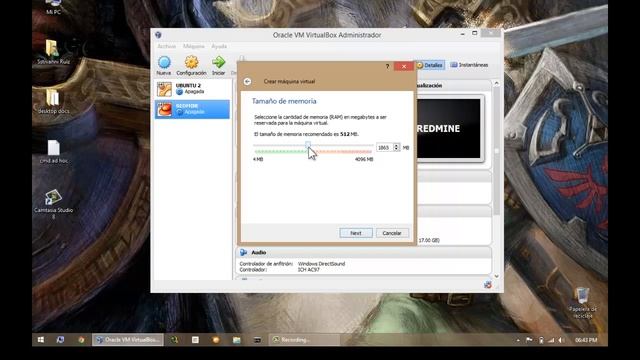Screen dimensions: 640x360
Task: Open the Archivo menu
Action: point(167,47)
